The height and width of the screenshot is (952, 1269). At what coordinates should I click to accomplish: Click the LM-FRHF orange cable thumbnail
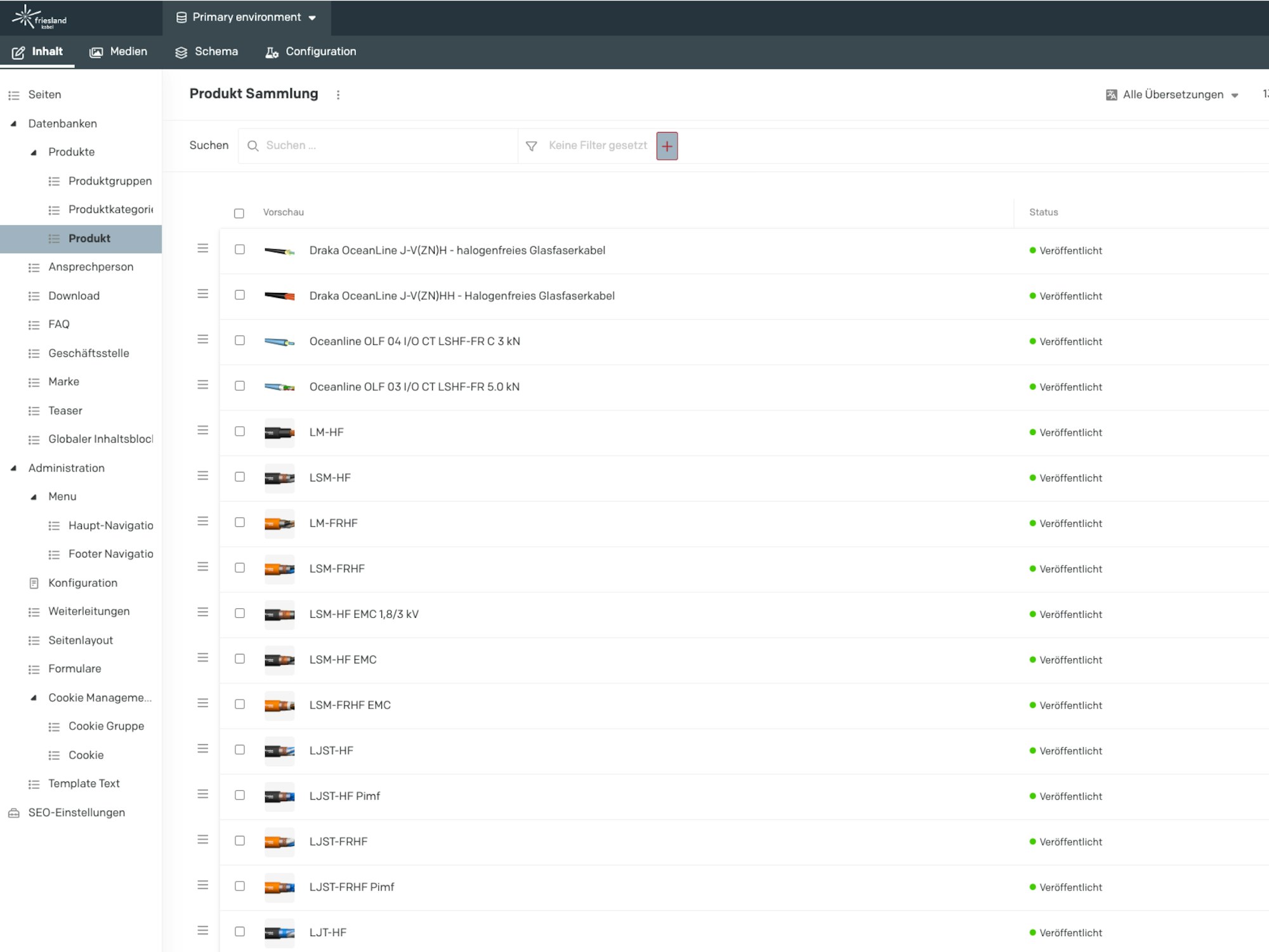click(x=279, y=524)
